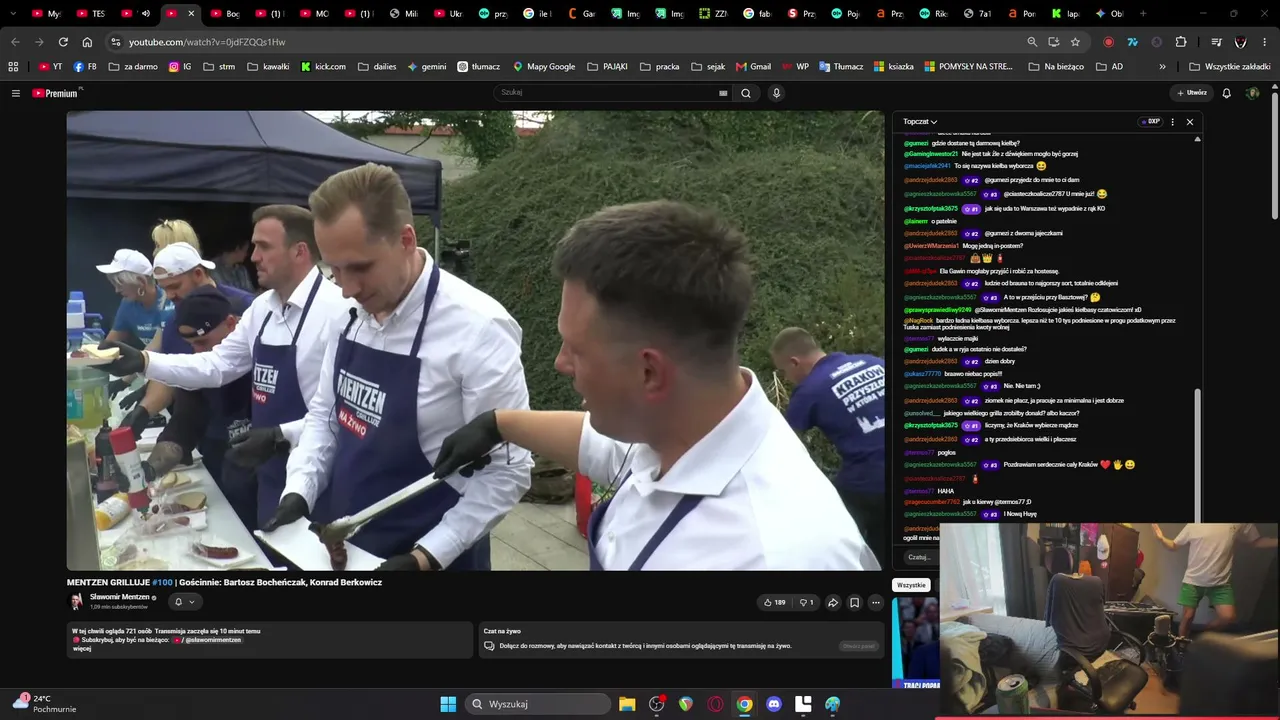Viewport: 1280px width, 720px height.
Task: Switch to Chrome on the taskbar
Action: point(744,704)
